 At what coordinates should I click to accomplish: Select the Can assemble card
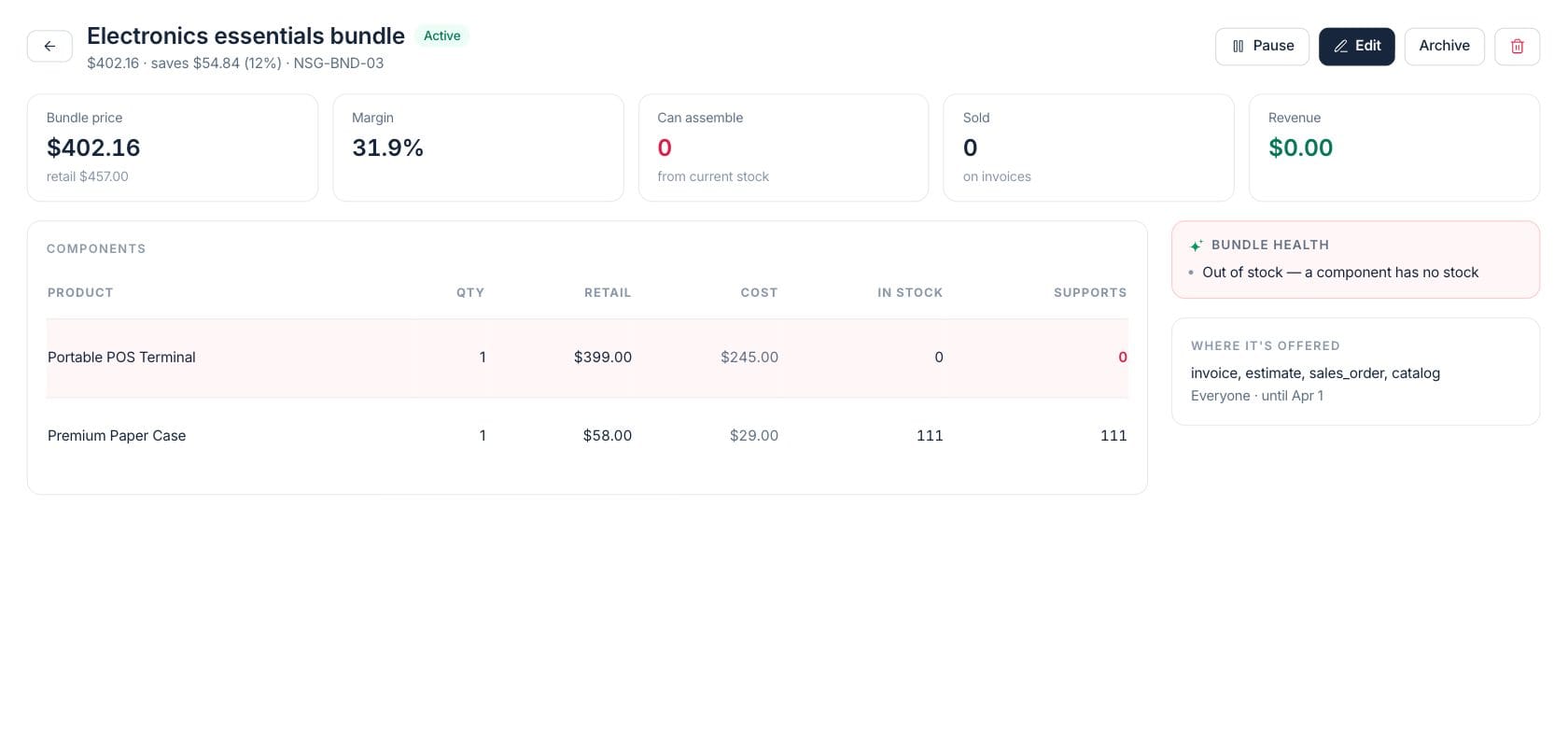[783, 147]
